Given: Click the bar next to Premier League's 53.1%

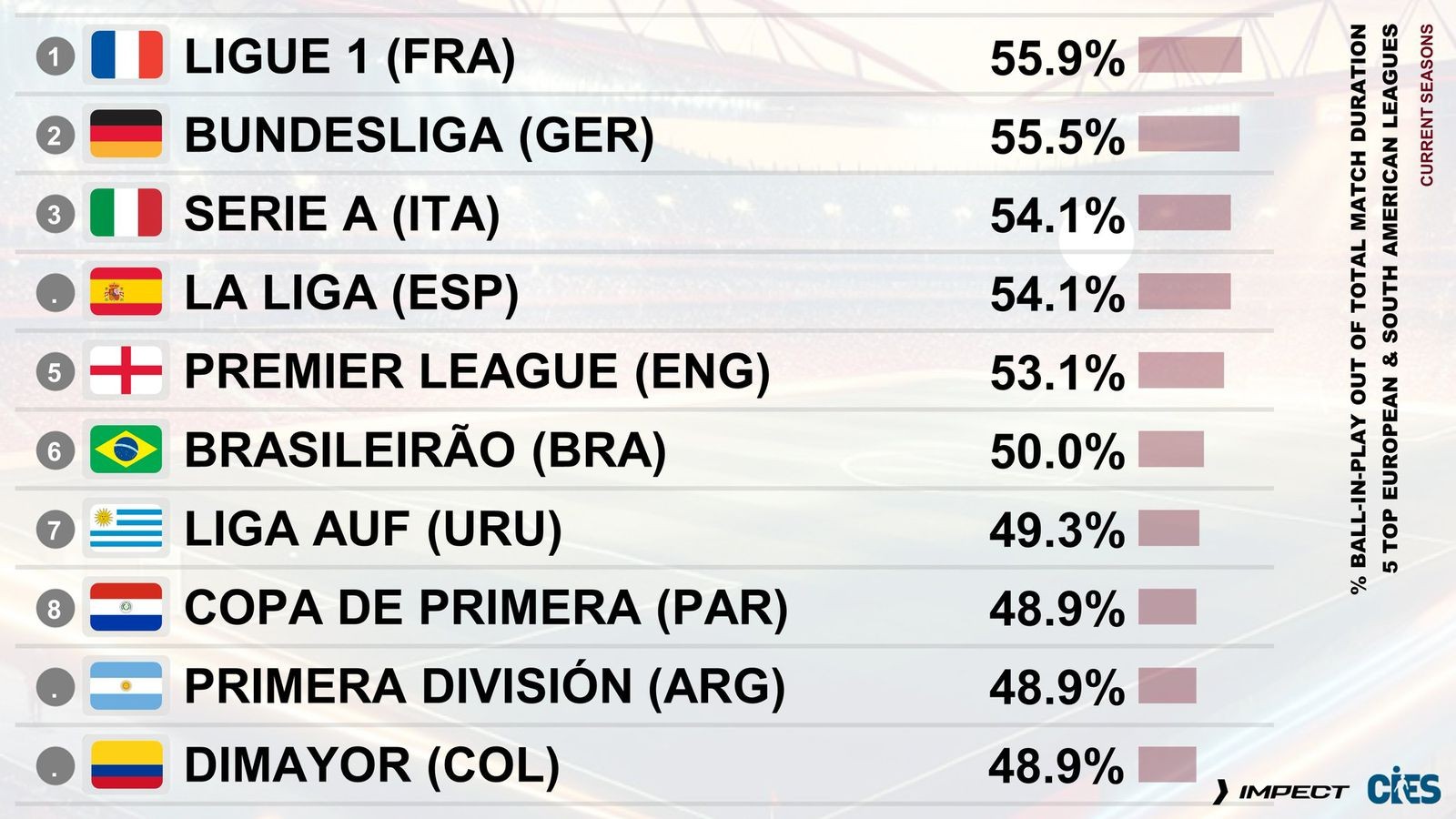Looking at the screenshot, I should (x=1180, y=371).
